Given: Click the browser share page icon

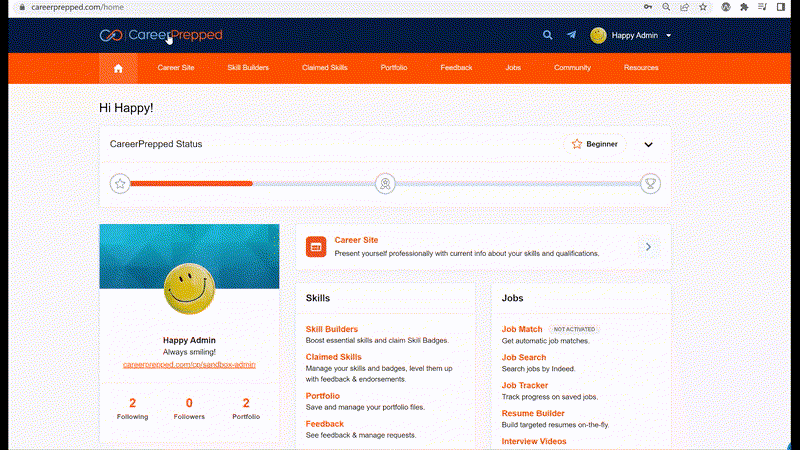Looking at the screenshot, I should click(685, 7).
